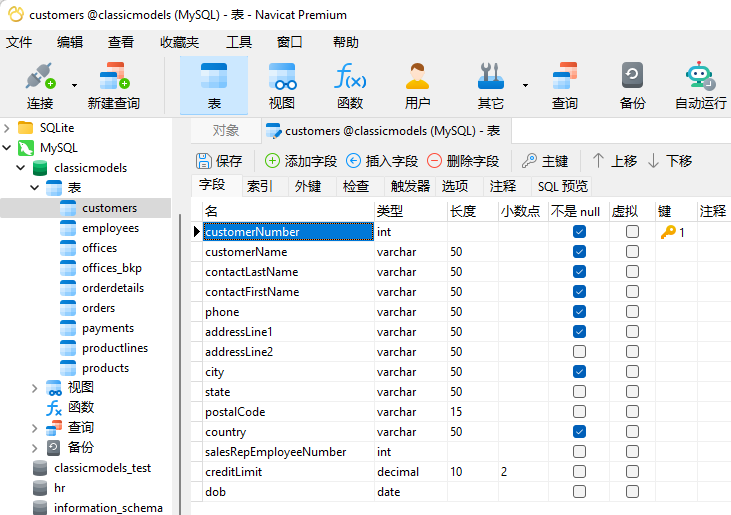
Task: Select the hr database
Action: (x=59, y=488)
